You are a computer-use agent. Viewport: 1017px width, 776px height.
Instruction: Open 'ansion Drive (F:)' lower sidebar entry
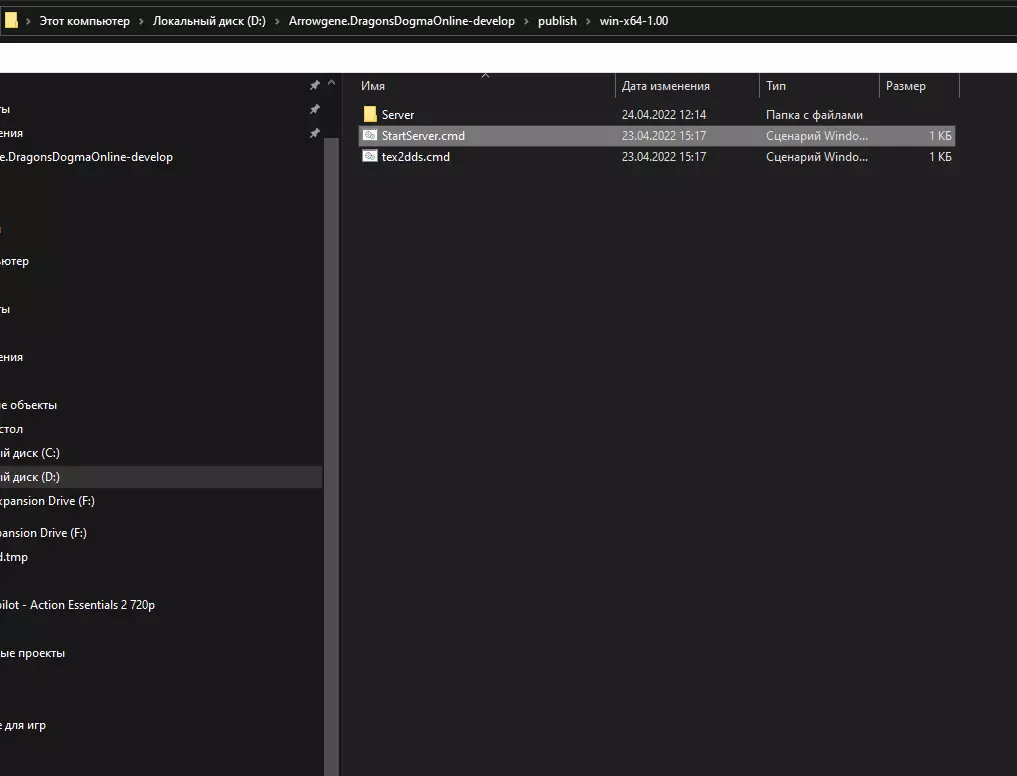(43, 533)
